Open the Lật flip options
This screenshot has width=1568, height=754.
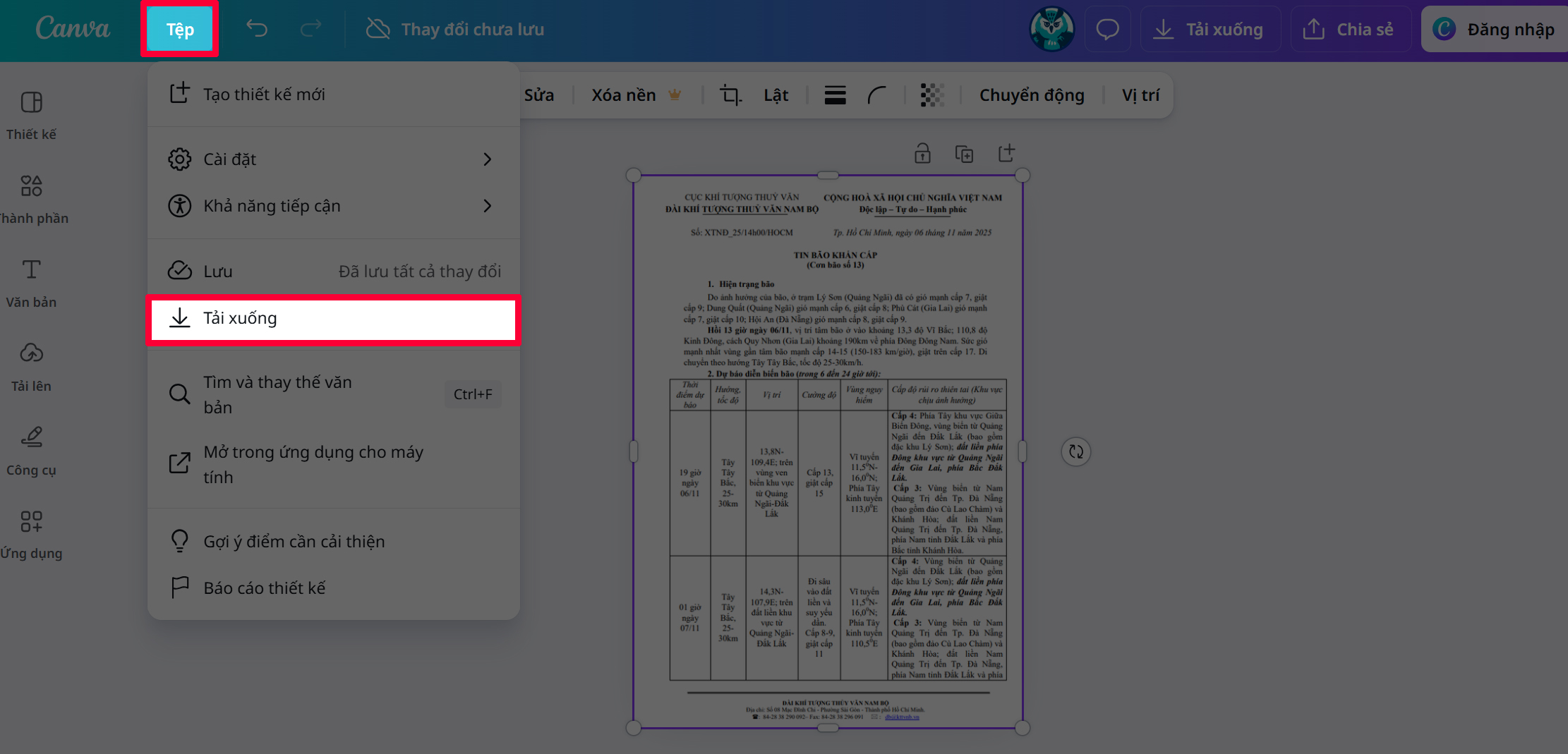pos(775,95)
